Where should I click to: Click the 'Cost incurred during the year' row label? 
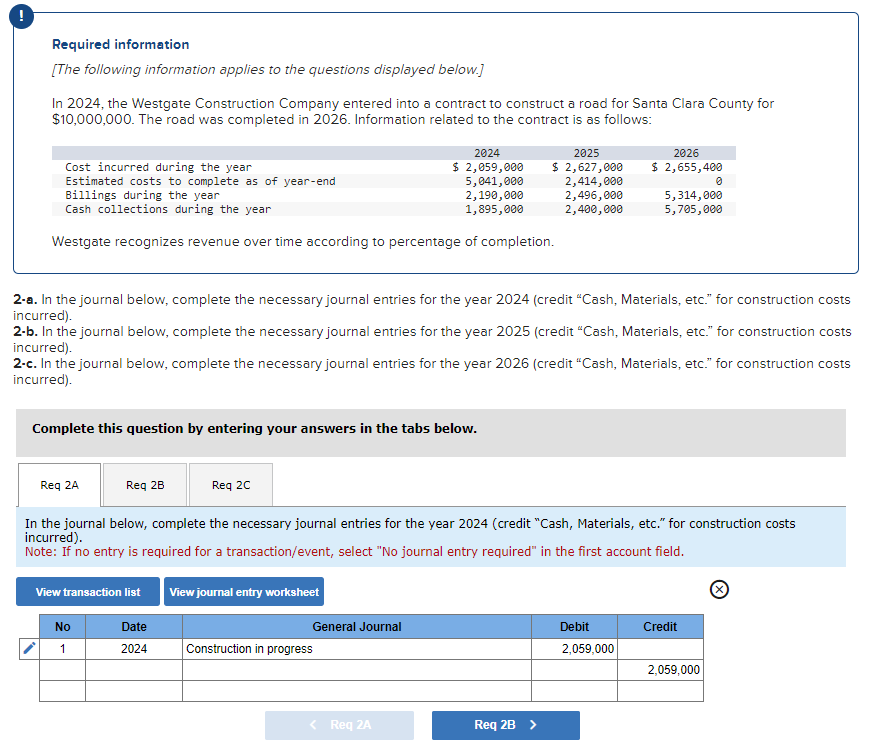pos(158,167)
